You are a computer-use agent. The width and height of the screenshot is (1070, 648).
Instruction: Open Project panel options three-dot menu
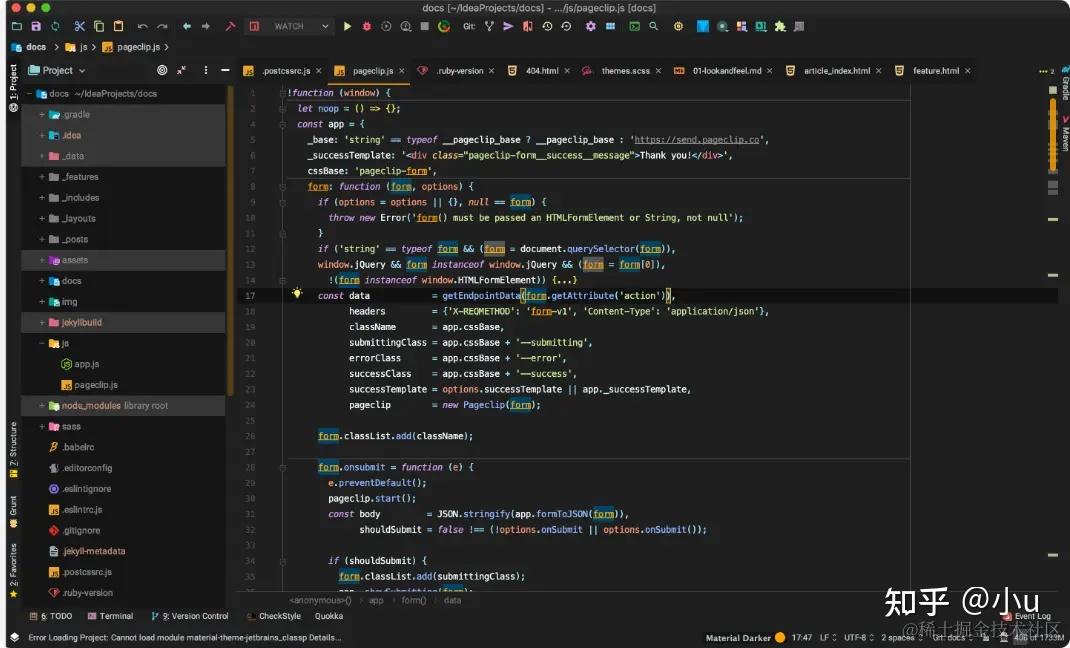click(x=205, y=70)
